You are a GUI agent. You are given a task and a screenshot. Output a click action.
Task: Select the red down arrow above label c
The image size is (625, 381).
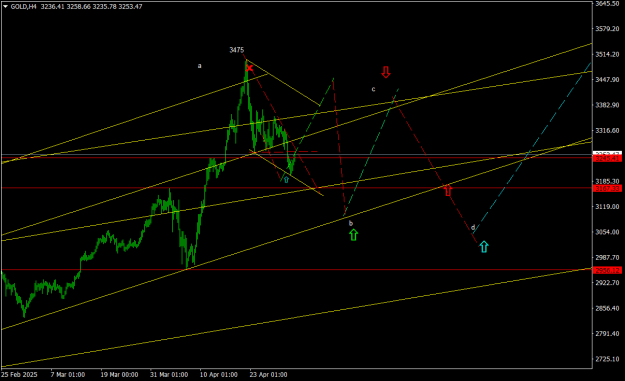[x=385, y=72]
